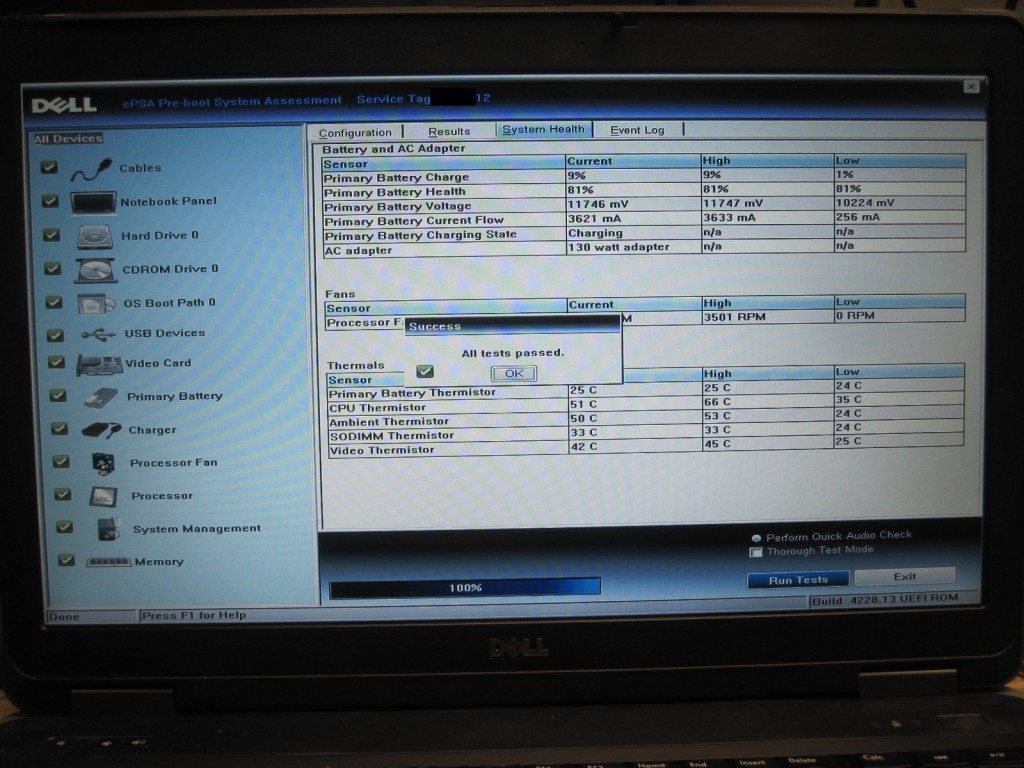Select the Charger icon
1024x768 pixels.
(x=102, y=430)
